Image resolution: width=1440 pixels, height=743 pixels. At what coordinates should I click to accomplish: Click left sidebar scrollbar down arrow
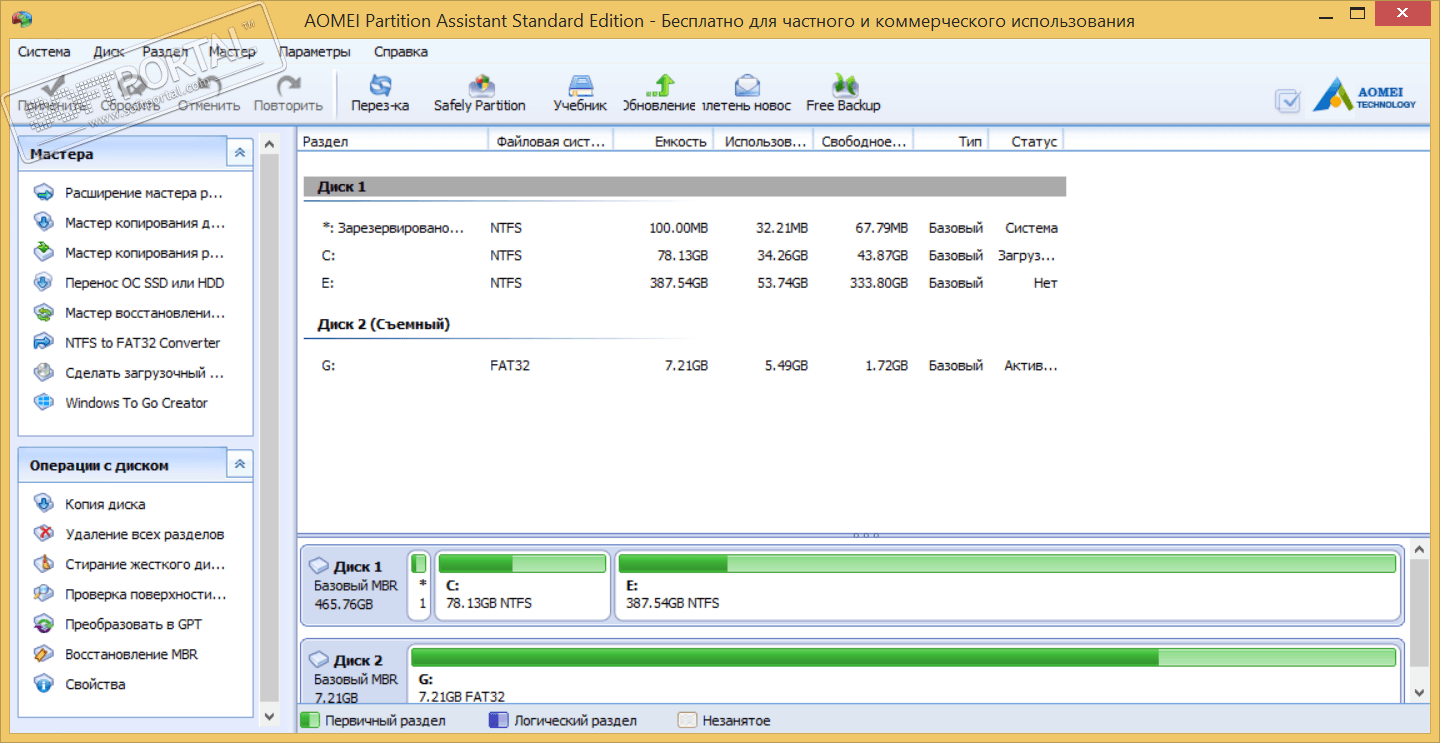(269, 716)
